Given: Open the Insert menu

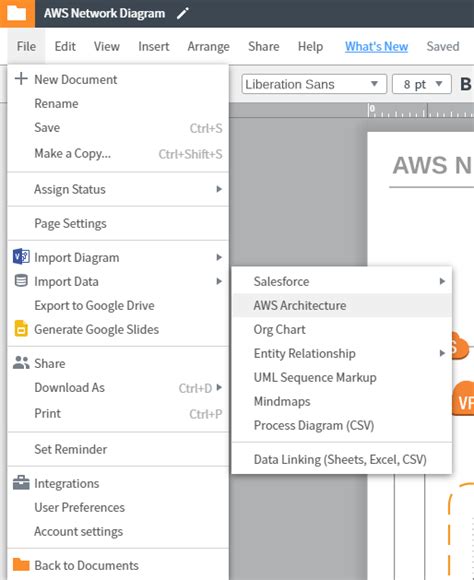Looking at the screenshot, I should click(x=154, y=47).
